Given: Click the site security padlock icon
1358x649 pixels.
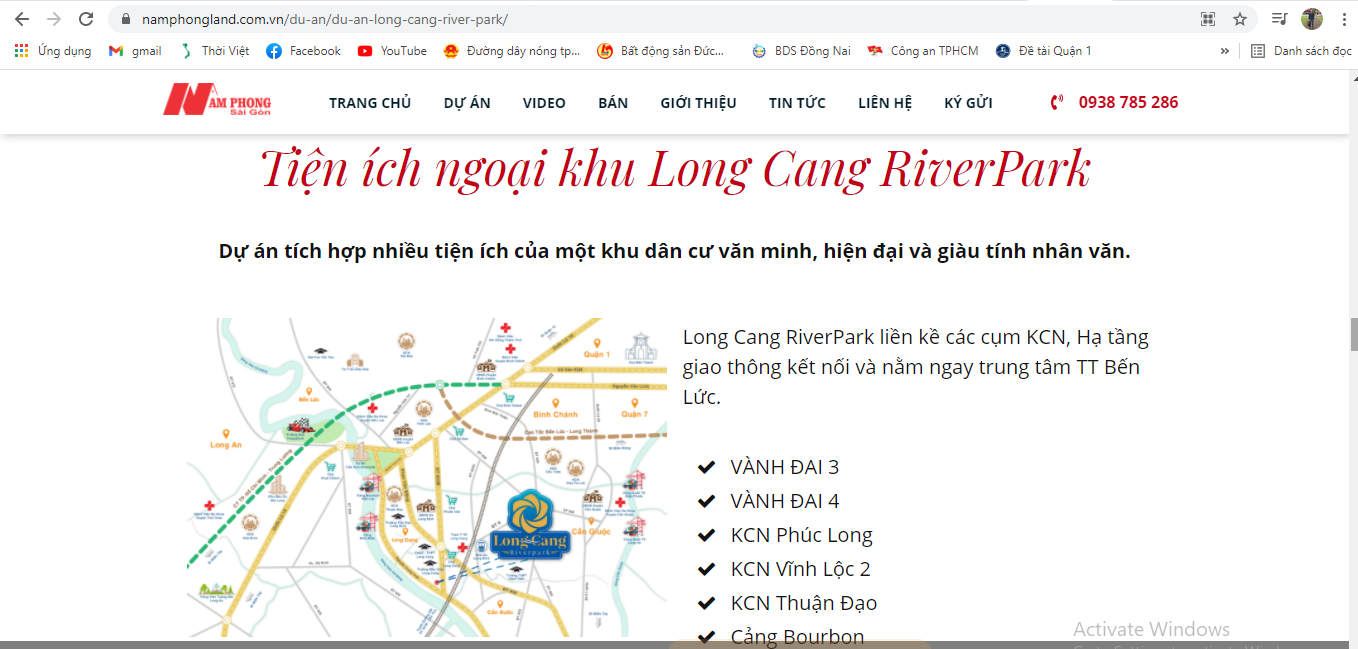Looking at the screenshot, I should 125,18.
